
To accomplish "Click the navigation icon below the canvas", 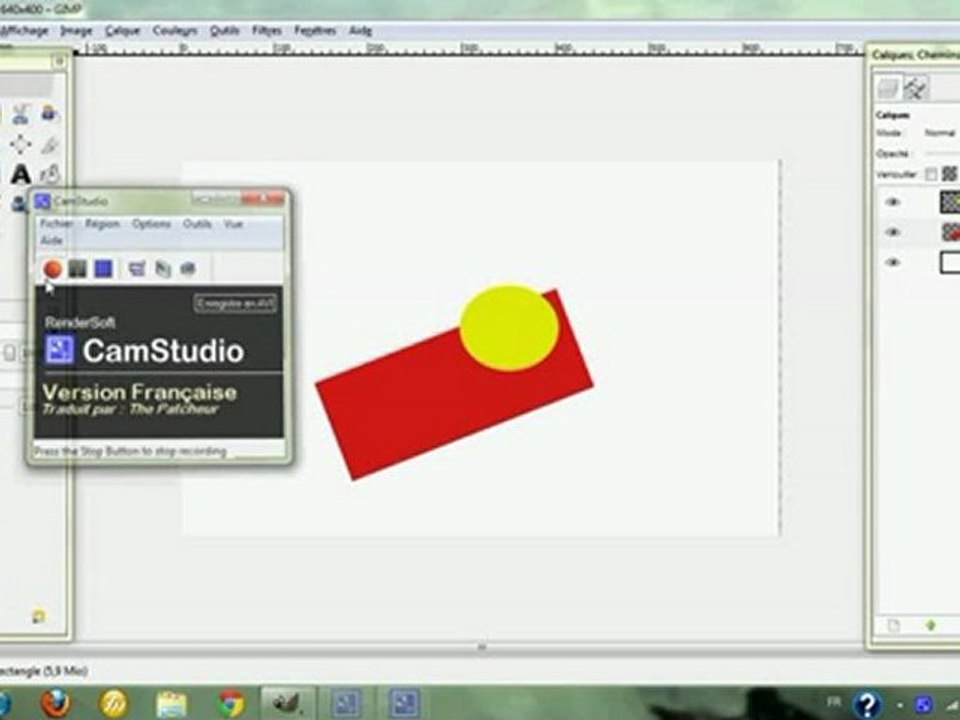I will coord(482,647).
